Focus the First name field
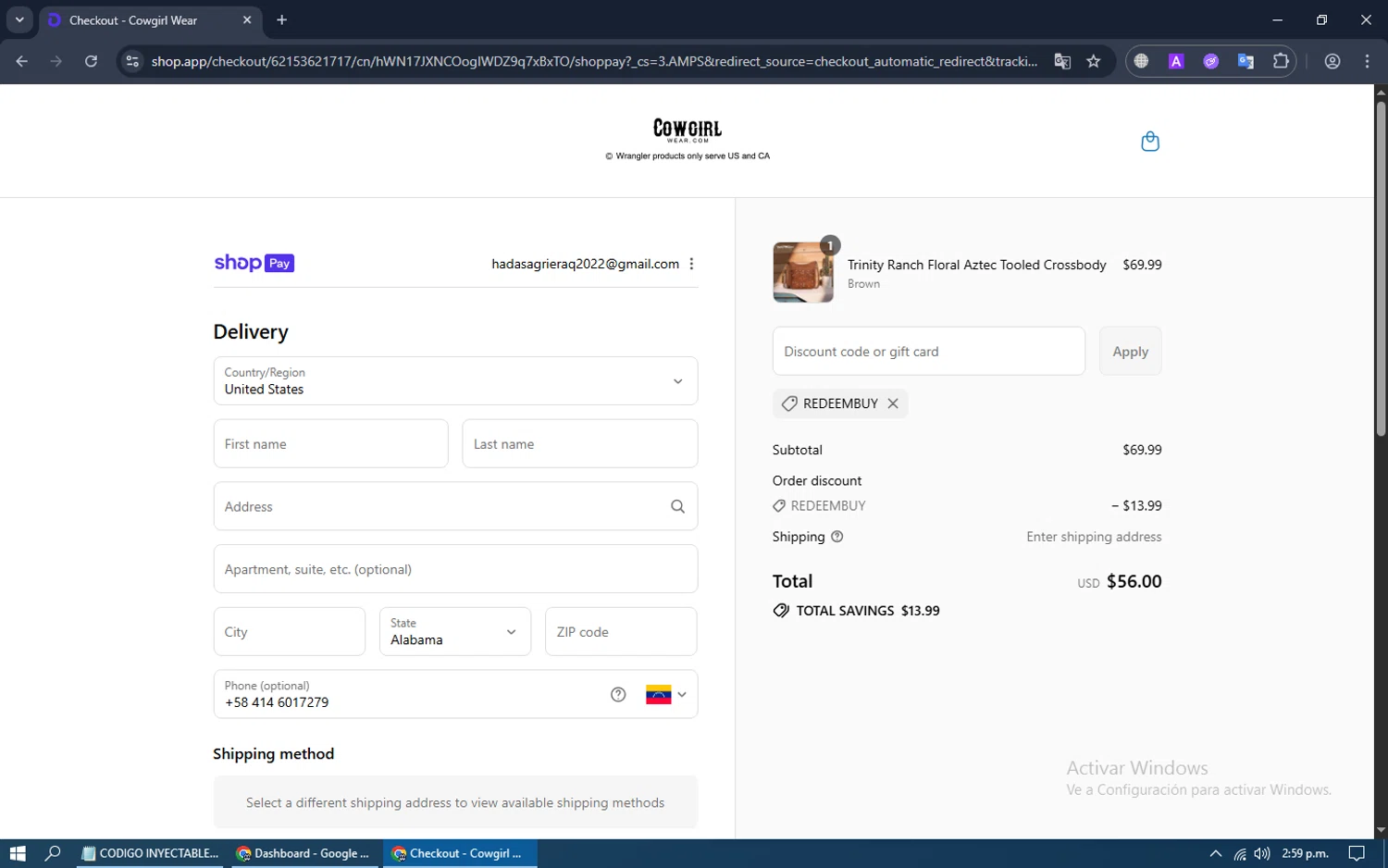 tap(330, 443)
